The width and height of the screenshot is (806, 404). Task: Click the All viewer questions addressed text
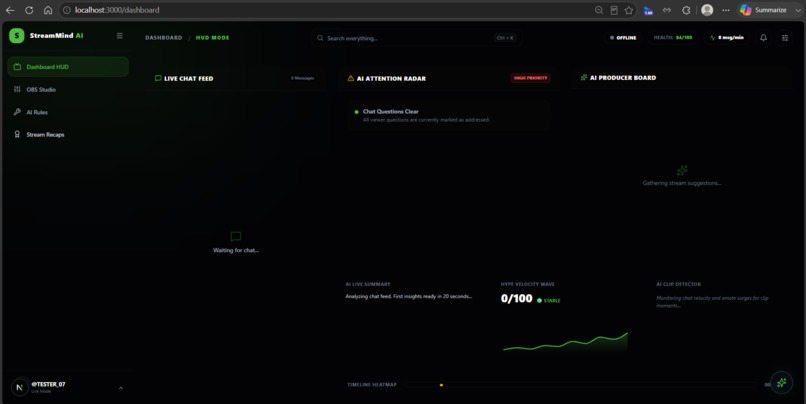(x=426, y=120)
